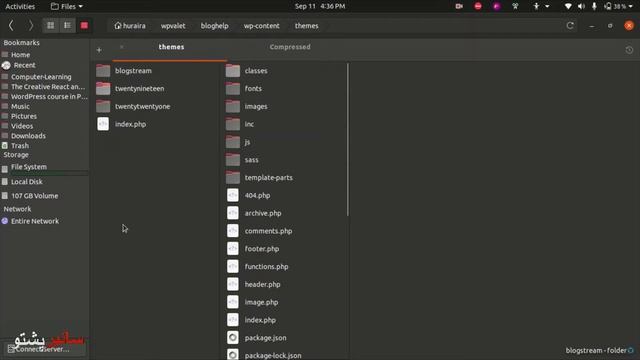Screen dimensions: 640x360
Task: Open Trash in sidebar
Action: [20, 145]
